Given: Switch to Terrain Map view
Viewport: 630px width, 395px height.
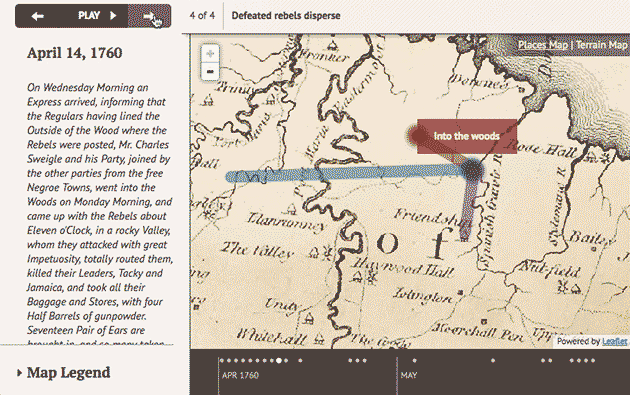Looking at the screenshot, I should (x=602, y=45).
